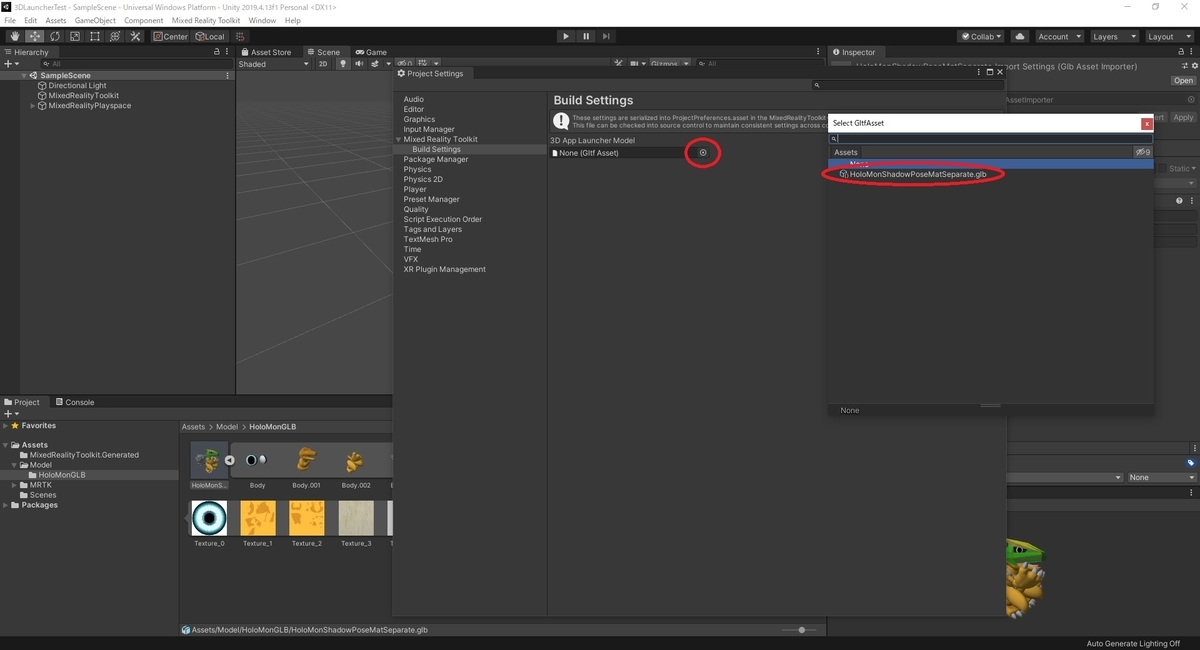Expand MixedRealityPlayspace in Hierarchy
1200x650 pixels.
coord(33,105)
